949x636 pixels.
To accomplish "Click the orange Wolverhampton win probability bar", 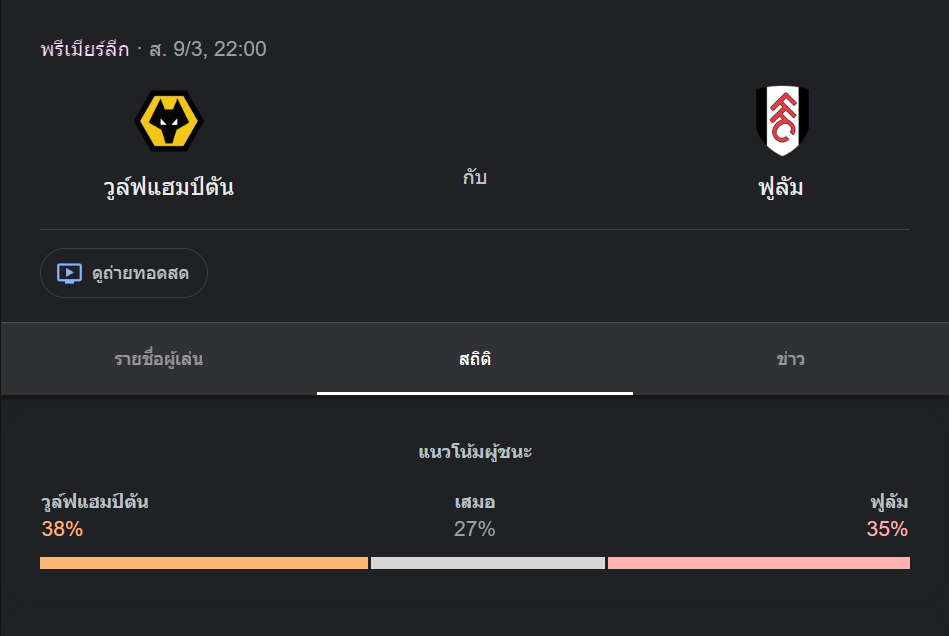I will (204, 563).
